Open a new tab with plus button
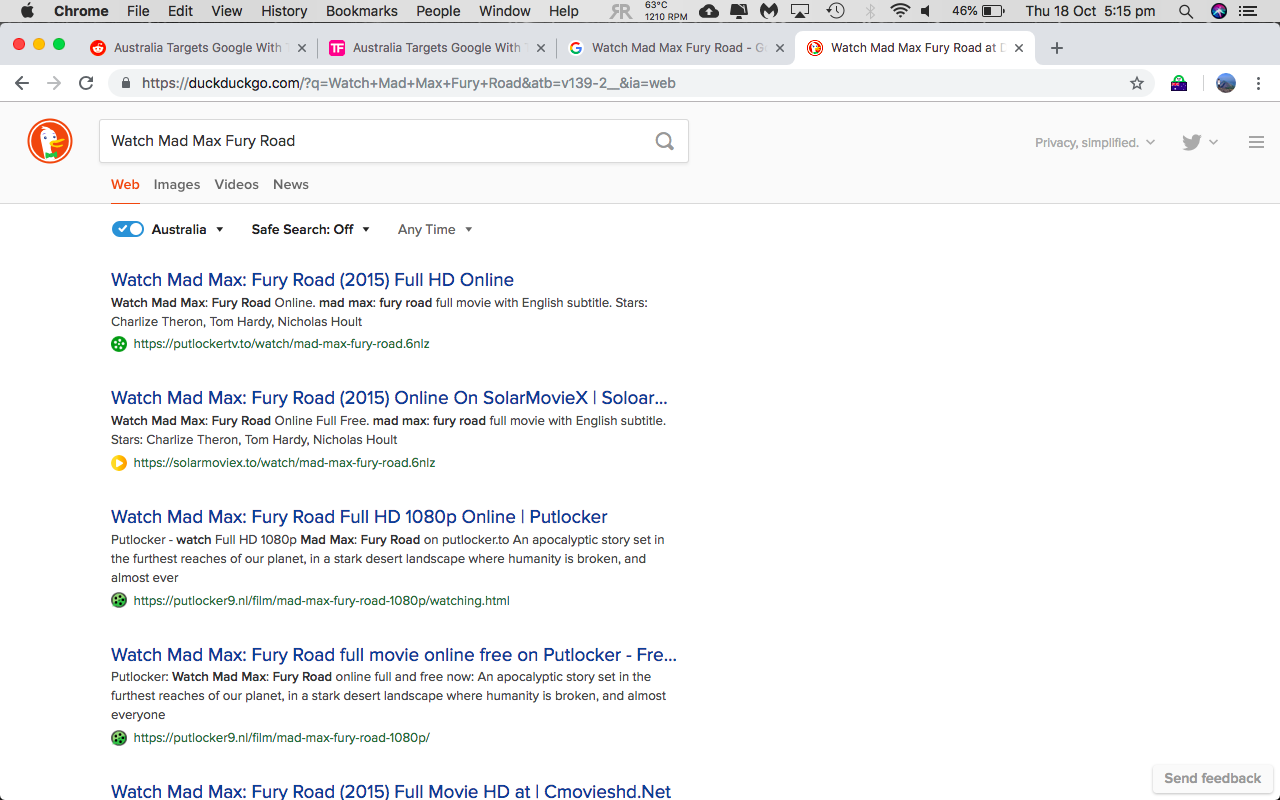1280x800 pixels. 1057,48
